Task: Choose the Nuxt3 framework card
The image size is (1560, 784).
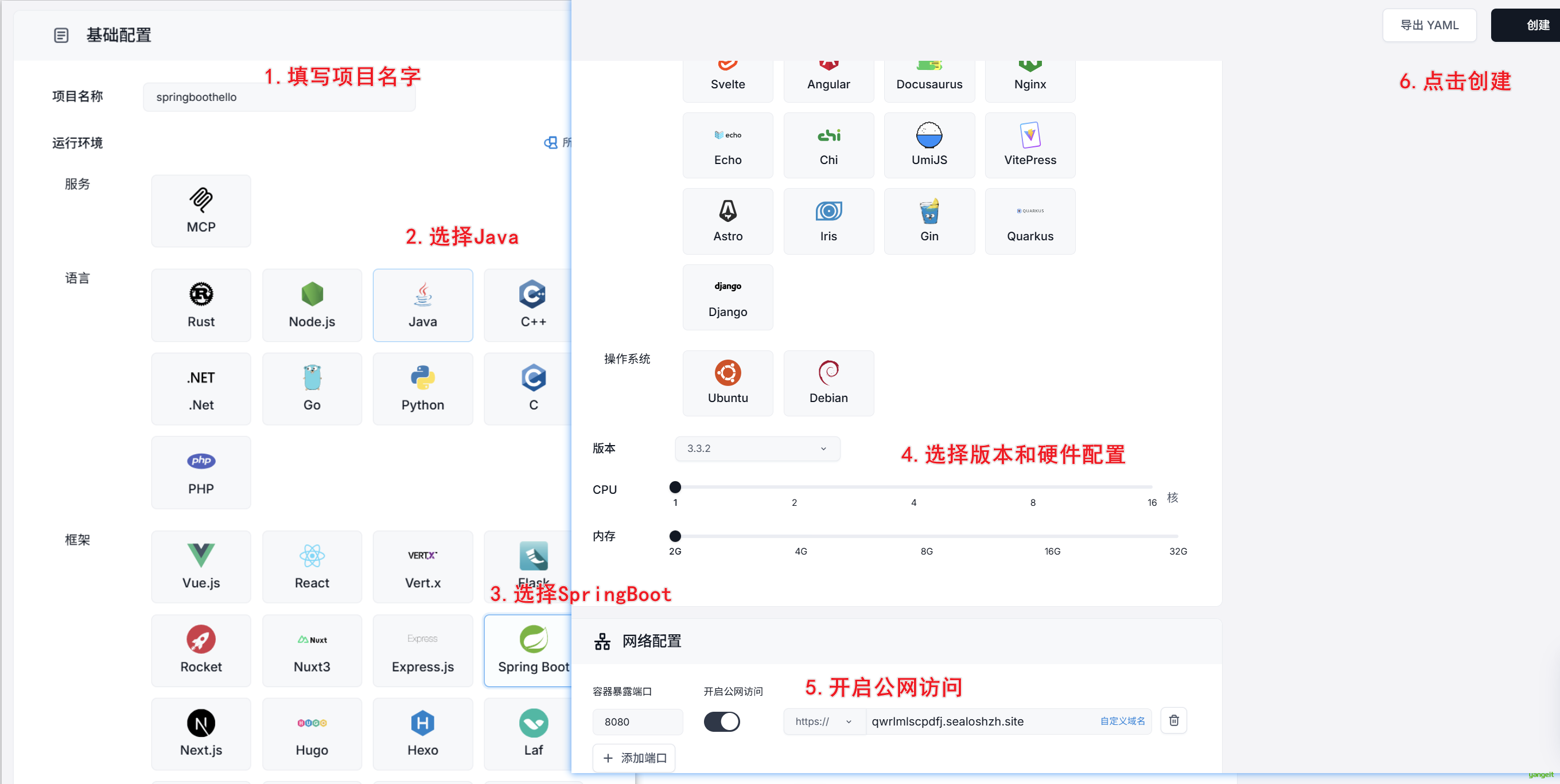Action: [x=312, y=651]
